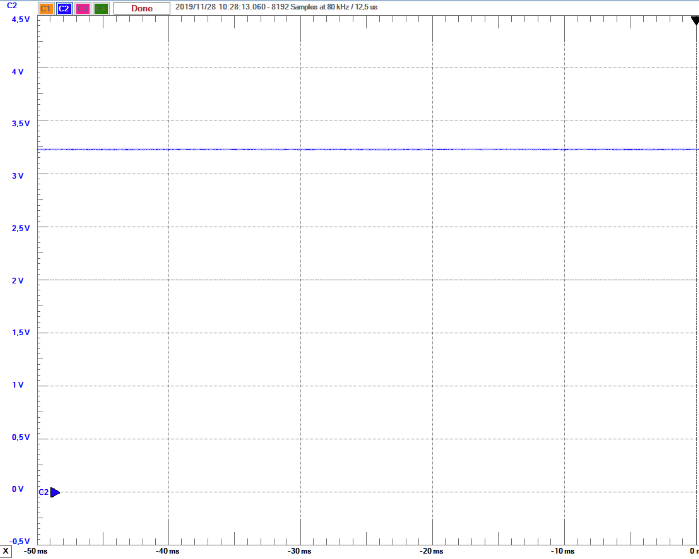The height and width of the screenshot is (559, 699).
Task: Click the -0,5 V vertical axis label
Action: [18, 541]
